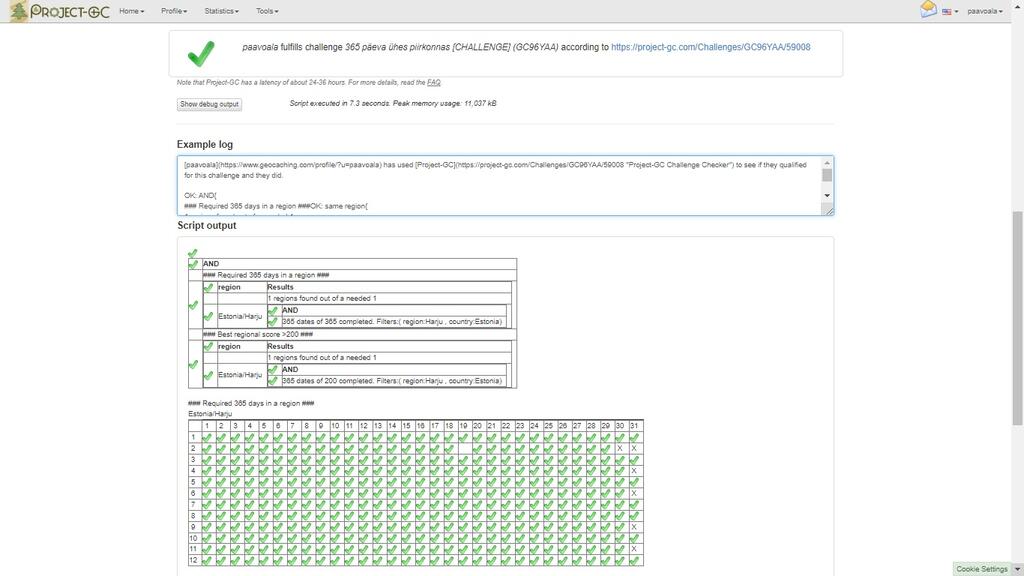
Task: Click the checkmark beside '365 dates of 200 completed'
Action: (273, 381)
